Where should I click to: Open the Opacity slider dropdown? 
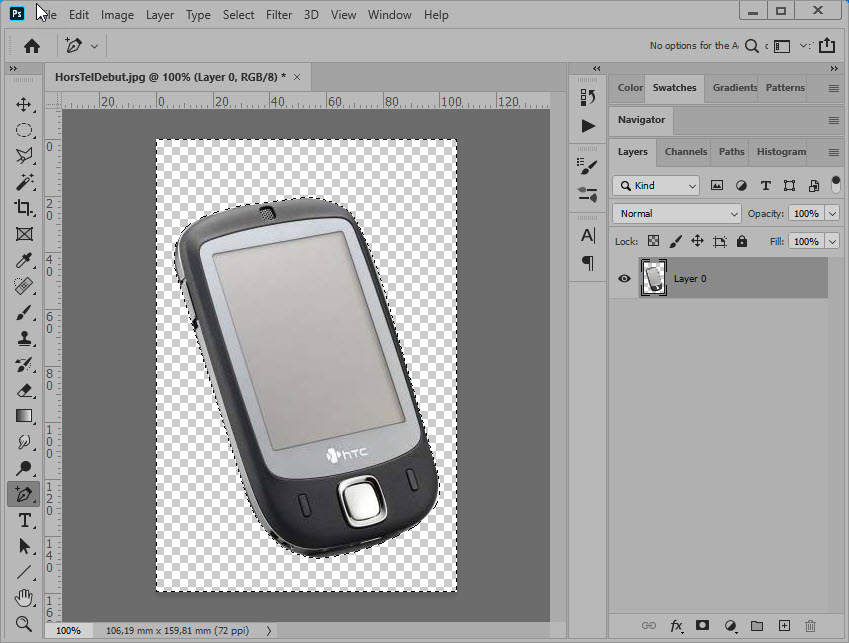pyautogui.click(x=833, y=214)
